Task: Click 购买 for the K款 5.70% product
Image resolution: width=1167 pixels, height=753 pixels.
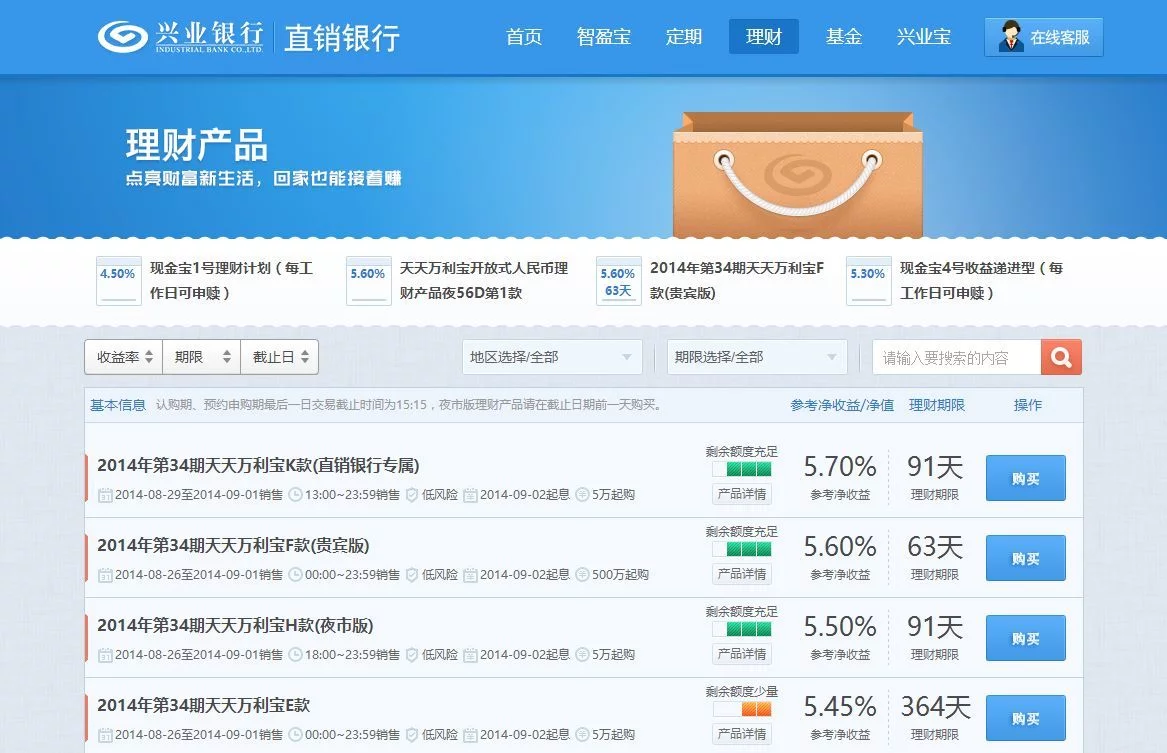Action: click(x=1026, y=478)
